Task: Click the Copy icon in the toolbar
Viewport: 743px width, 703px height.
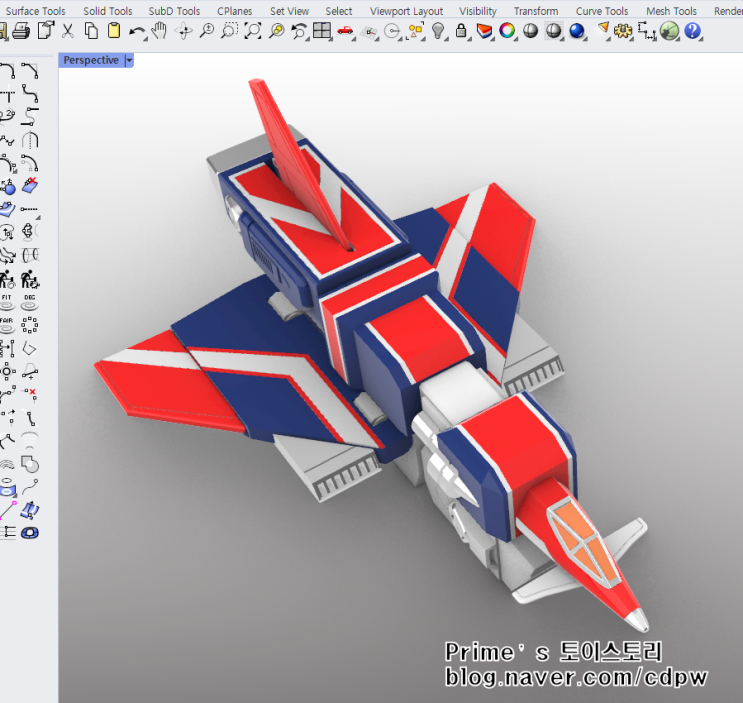Action: 91,32
